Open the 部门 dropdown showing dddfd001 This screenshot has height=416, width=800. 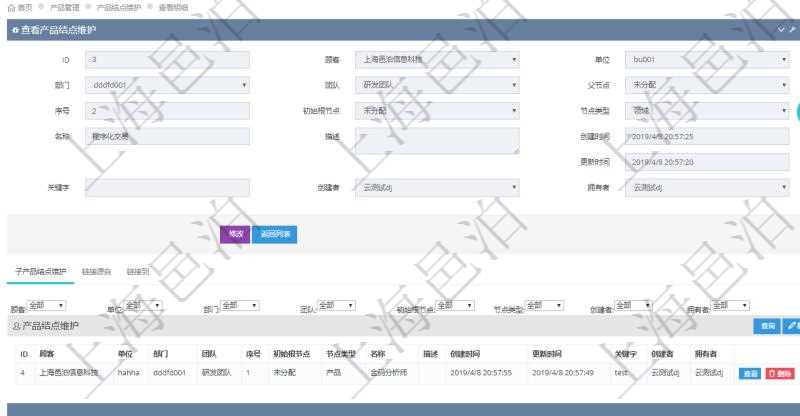coord(167,85)
